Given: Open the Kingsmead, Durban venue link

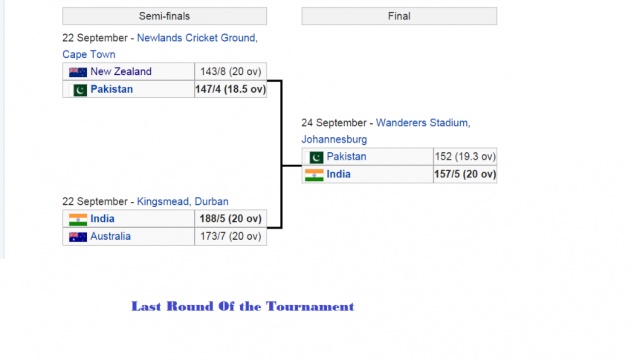Looking at the screenshot, I should point(183,201).
